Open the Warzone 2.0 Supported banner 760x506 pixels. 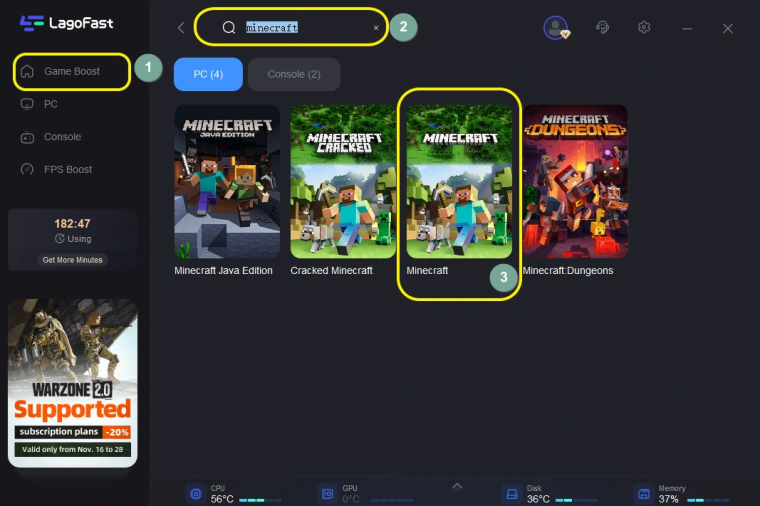[x=73, y=383]
